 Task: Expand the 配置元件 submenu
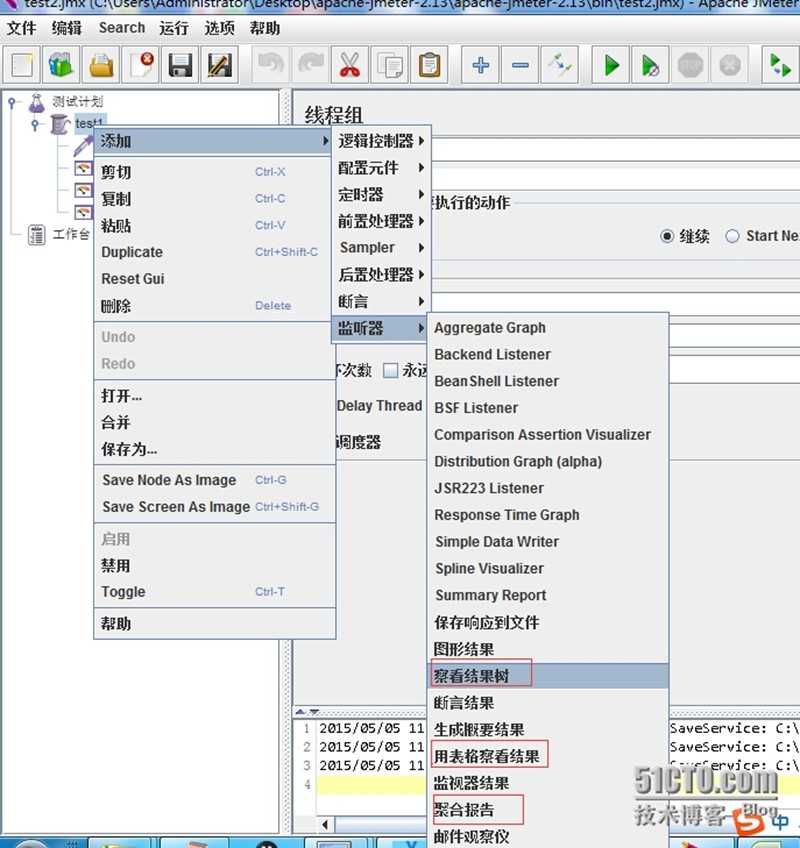click(381, 168)
